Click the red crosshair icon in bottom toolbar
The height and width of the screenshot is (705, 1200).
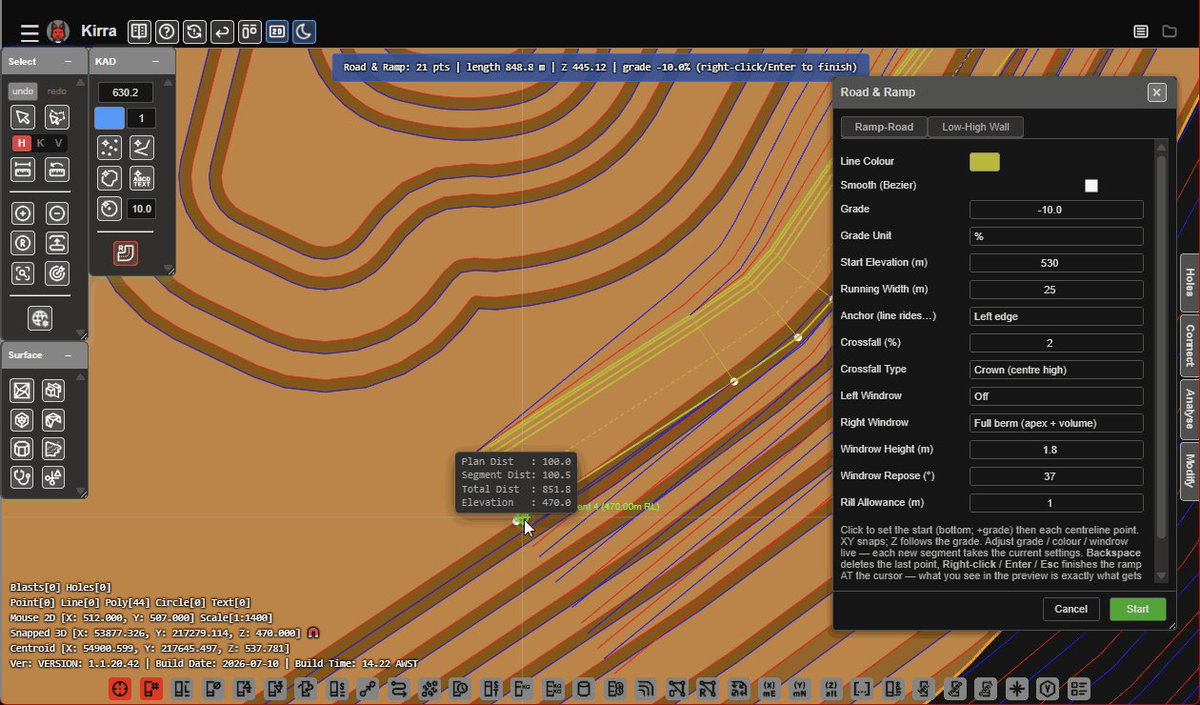click(x=119, y=689)
